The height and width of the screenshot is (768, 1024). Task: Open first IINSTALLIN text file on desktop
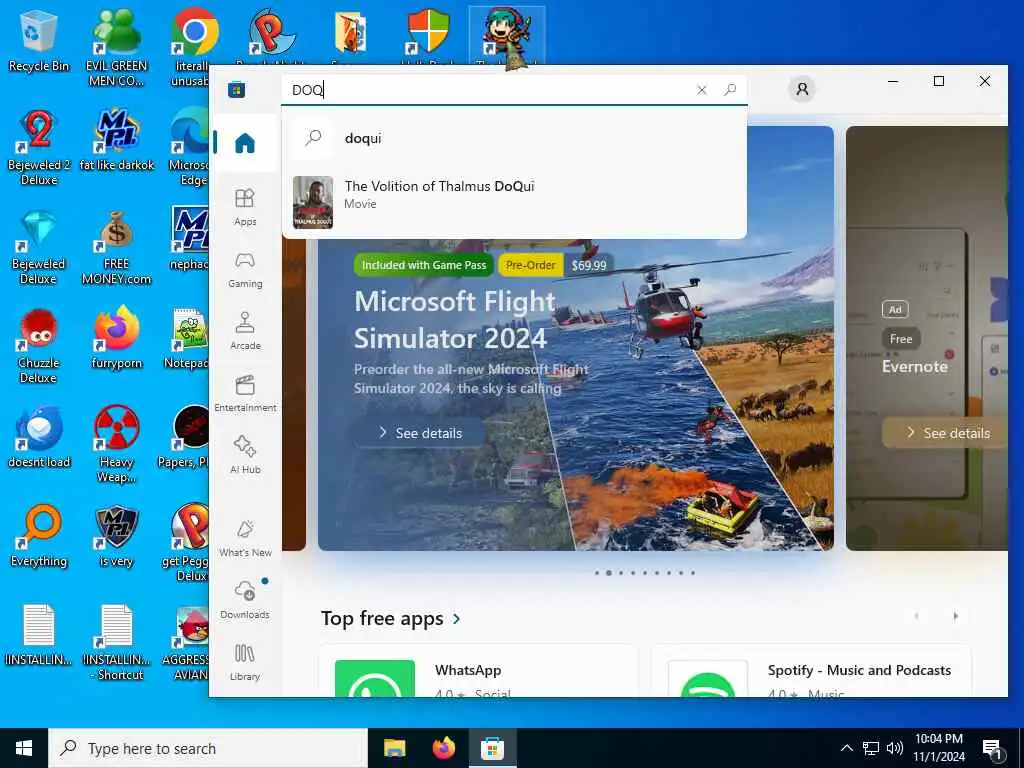click(x=39, y=635)
